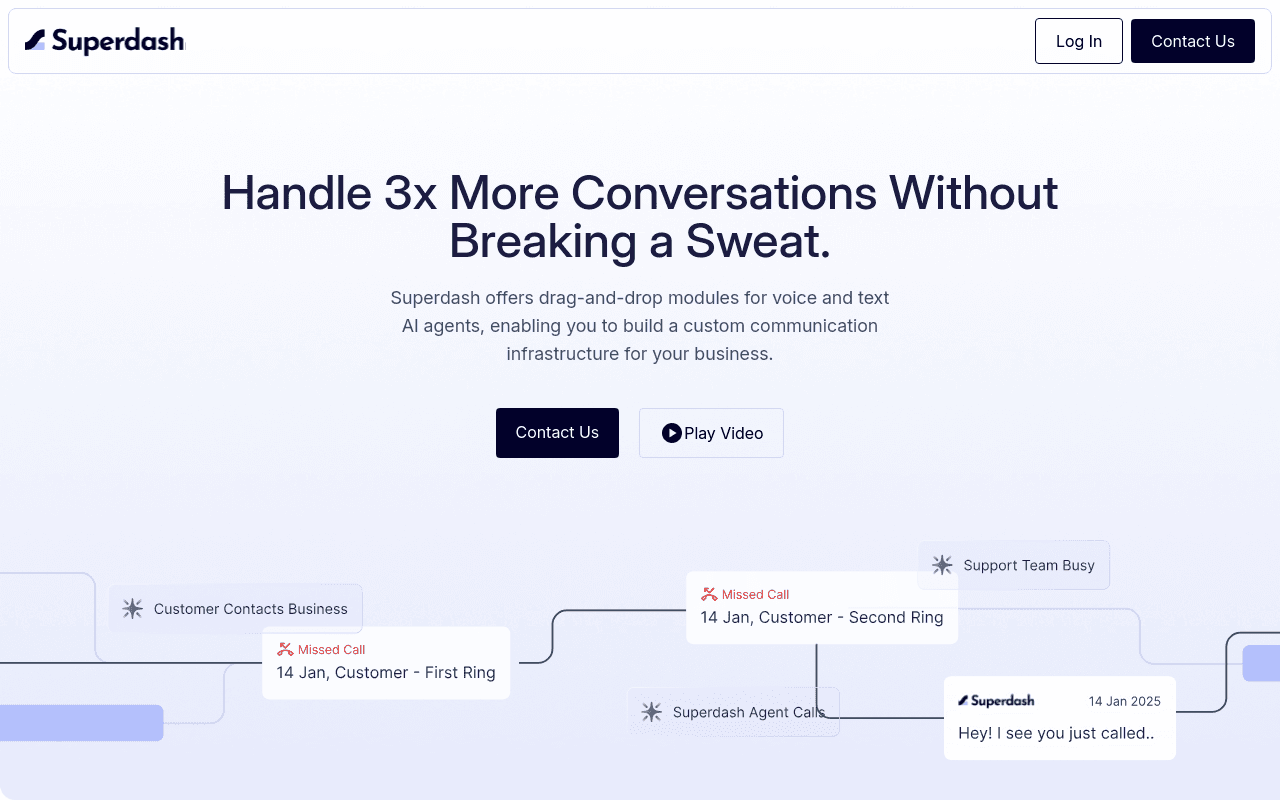Click the play circle icon beside Play Video
Viewport: 1280px width, 800px height.
672,433
